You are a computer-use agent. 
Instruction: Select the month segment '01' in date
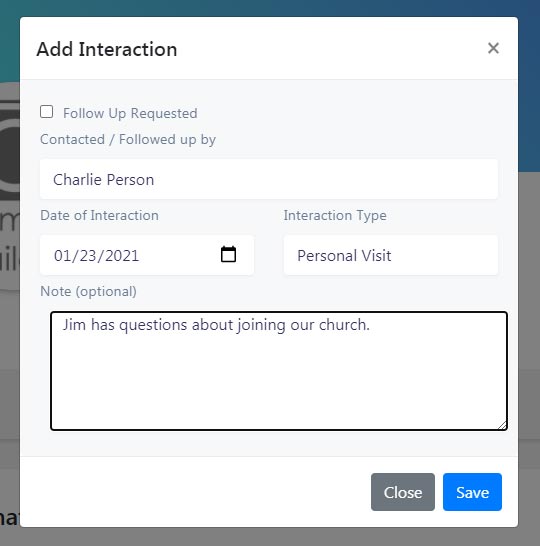point(61,256)
